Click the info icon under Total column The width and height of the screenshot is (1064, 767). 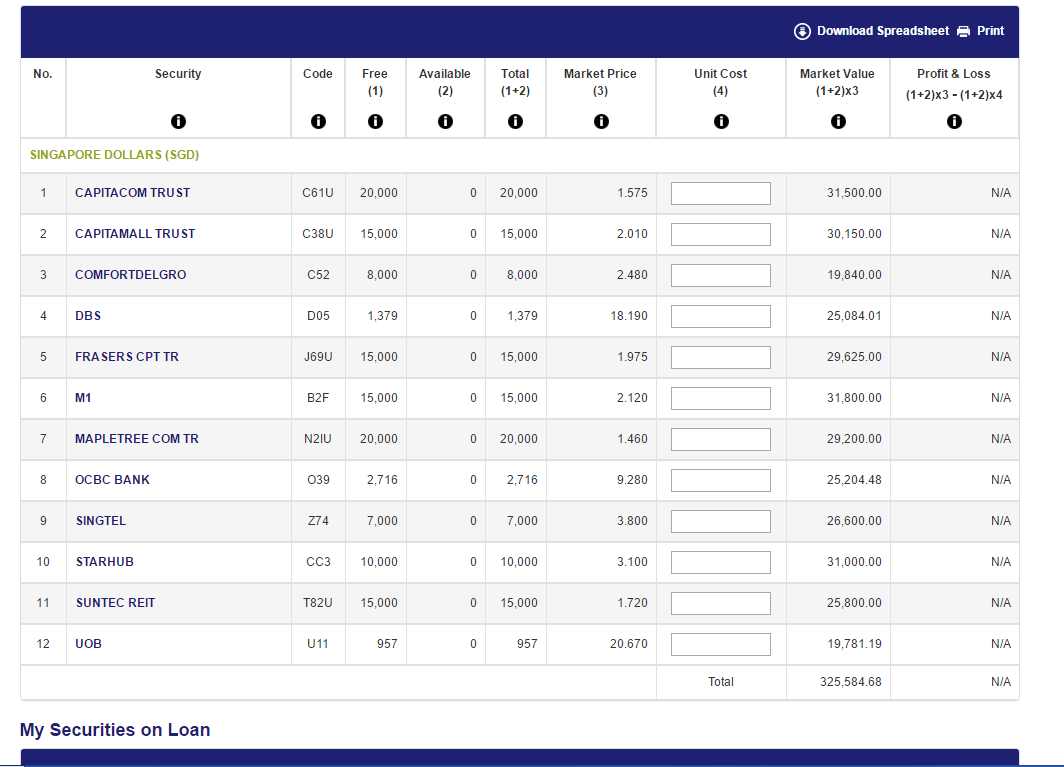click(515, 121)
